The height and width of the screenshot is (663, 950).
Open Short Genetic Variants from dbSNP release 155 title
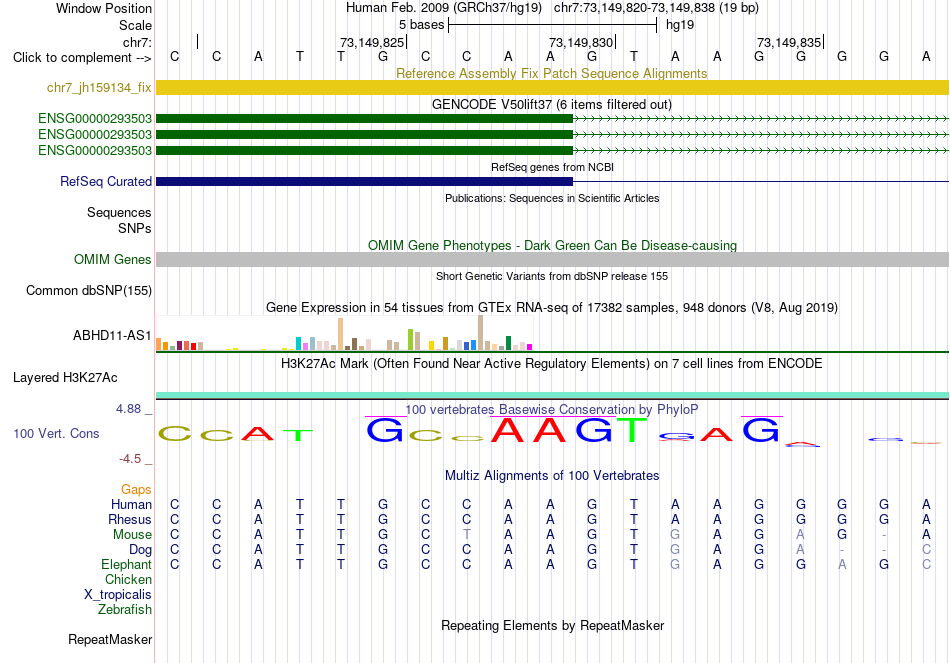(552, 276)
